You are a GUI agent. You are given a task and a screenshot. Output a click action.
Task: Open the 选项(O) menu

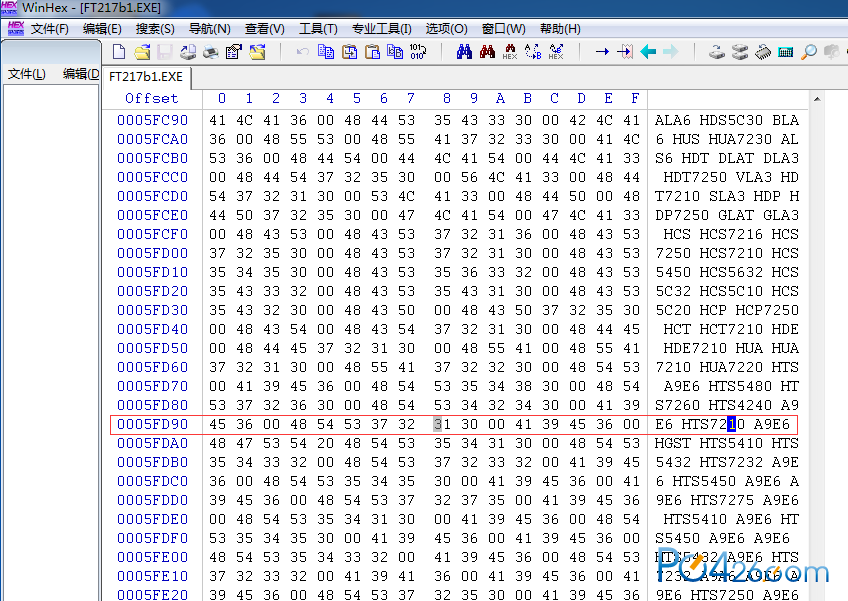point(446,29)
